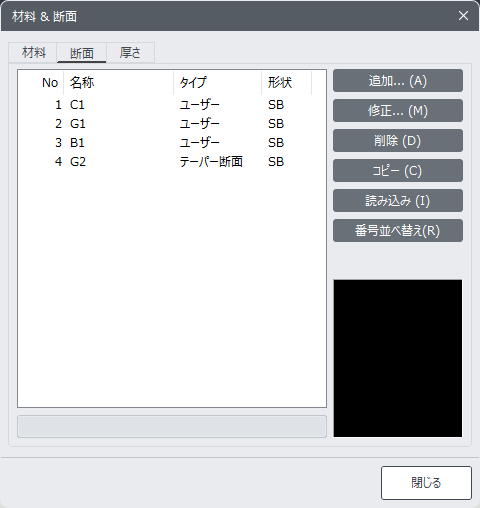
Task: Click the 閉じる button
Action: click(x=426, y=483)
